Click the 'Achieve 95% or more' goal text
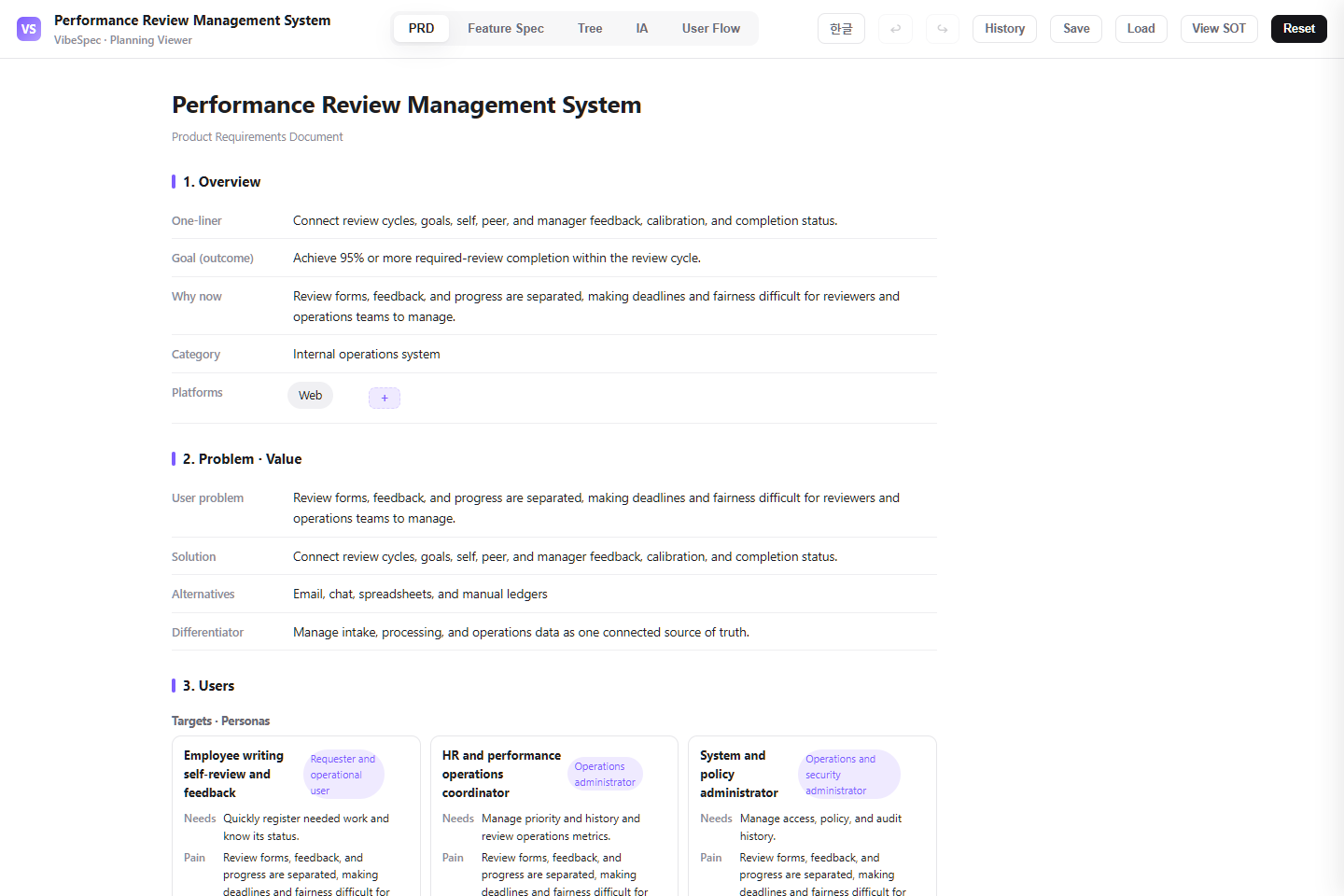 pyautogui.click(x=497, y=259)
